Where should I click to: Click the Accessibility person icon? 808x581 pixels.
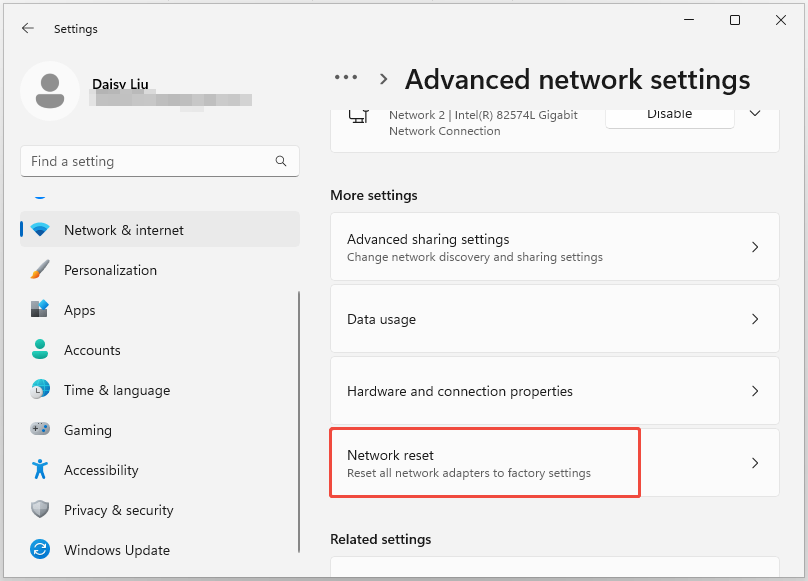click(41, 470)
